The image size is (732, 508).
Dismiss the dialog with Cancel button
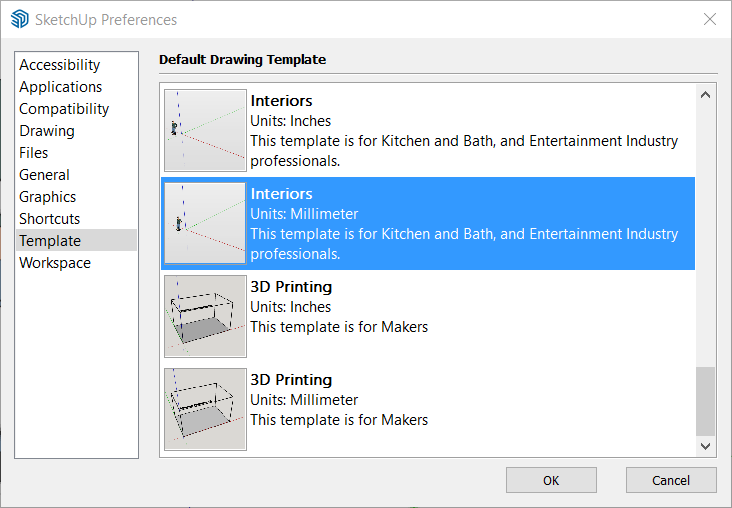pyautogui.click(x=671, y=480)
